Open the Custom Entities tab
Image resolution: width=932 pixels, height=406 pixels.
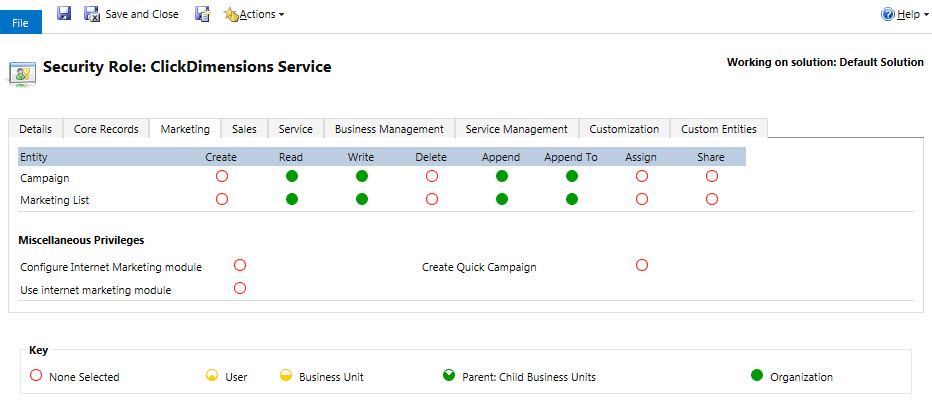(719, 129)
